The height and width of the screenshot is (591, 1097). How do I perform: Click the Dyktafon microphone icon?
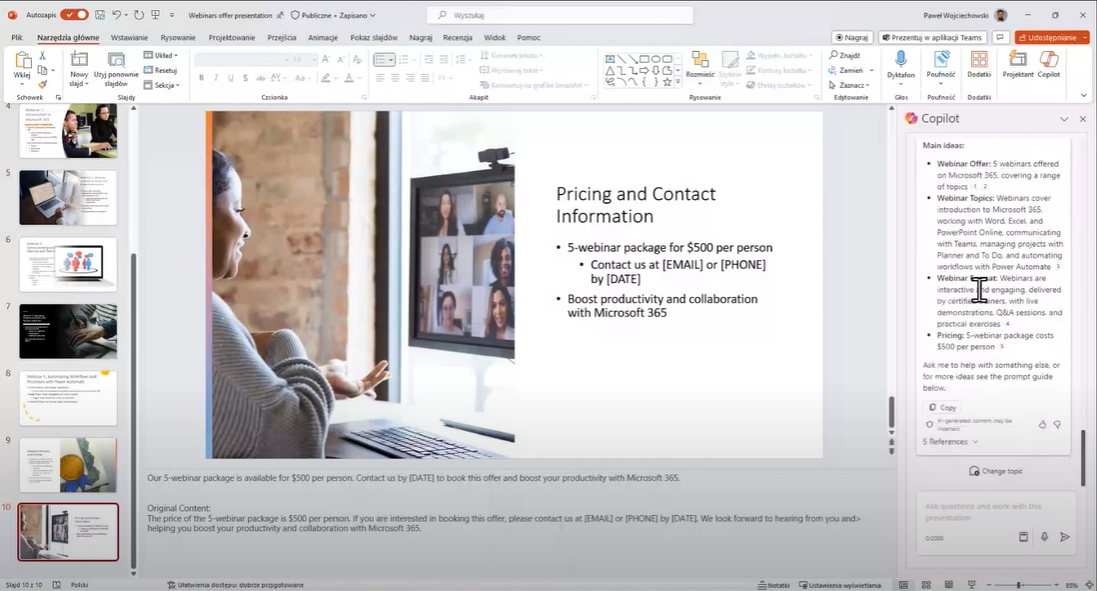click(x=900, y=59)
